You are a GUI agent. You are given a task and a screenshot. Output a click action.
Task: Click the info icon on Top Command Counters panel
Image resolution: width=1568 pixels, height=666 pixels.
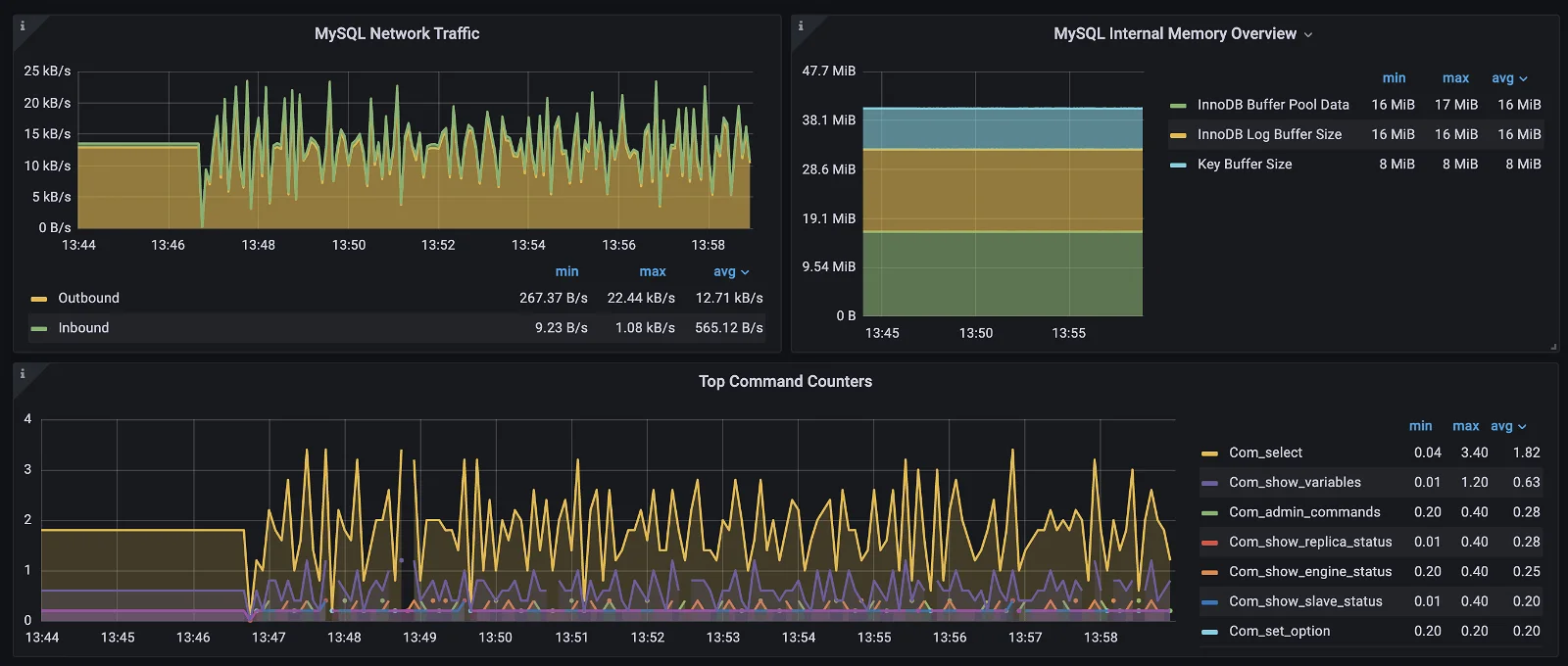point(23,374)
